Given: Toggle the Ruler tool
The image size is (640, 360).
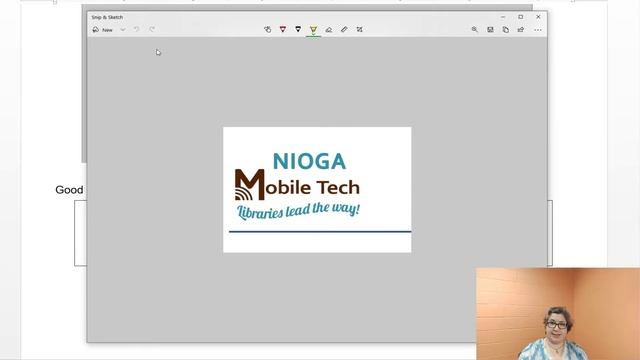Looking at the screenshot, I should (344, 29).
